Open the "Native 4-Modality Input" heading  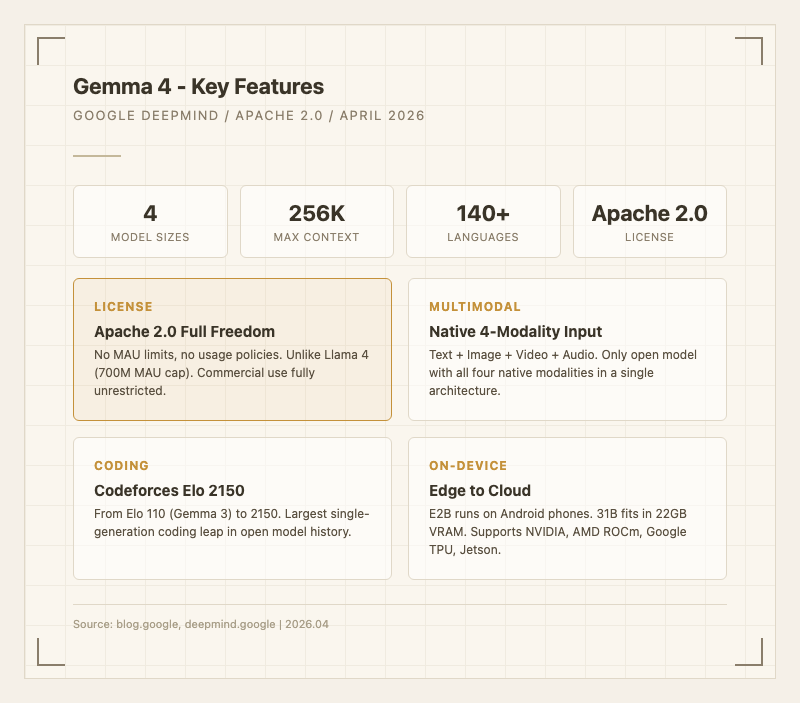coord(515,331)
